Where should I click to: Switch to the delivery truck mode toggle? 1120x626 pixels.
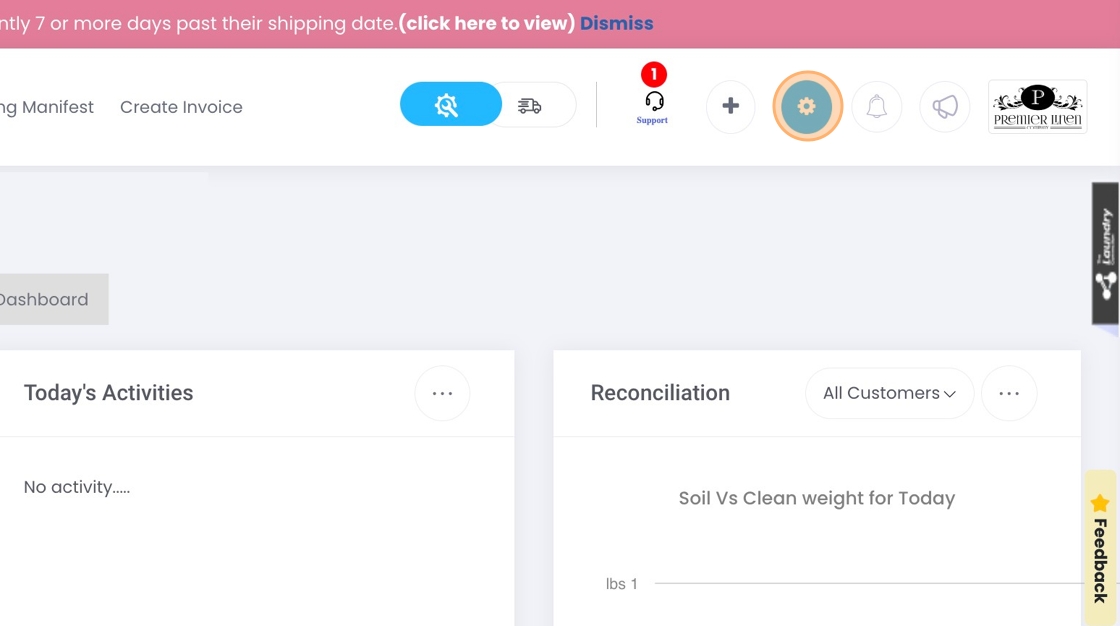(x=530, y=106)
